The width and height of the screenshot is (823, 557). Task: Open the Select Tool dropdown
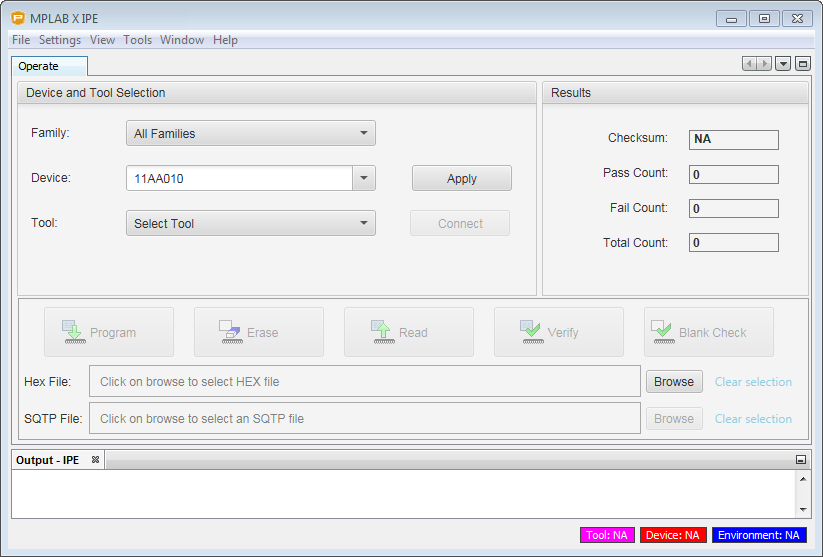250,223
